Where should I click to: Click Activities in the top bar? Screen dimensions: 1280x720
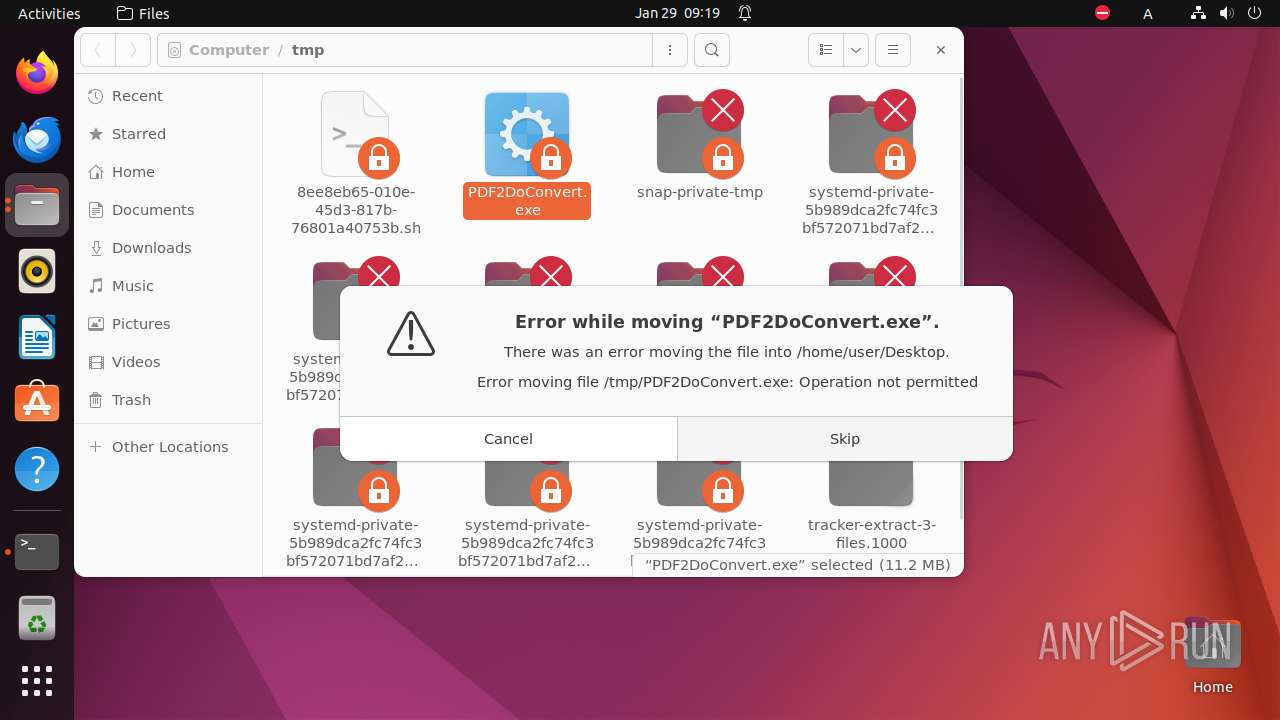(49, 13)
